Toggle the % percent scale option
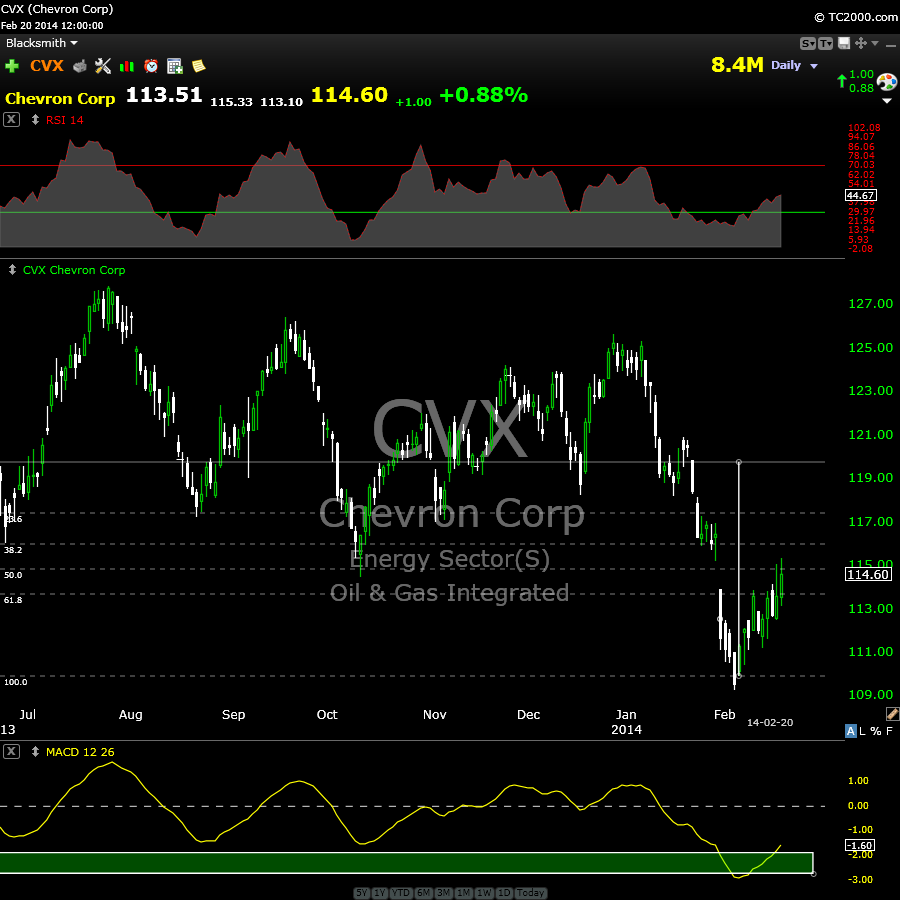Viewport: 900px width, 900px height. point(875,731)
